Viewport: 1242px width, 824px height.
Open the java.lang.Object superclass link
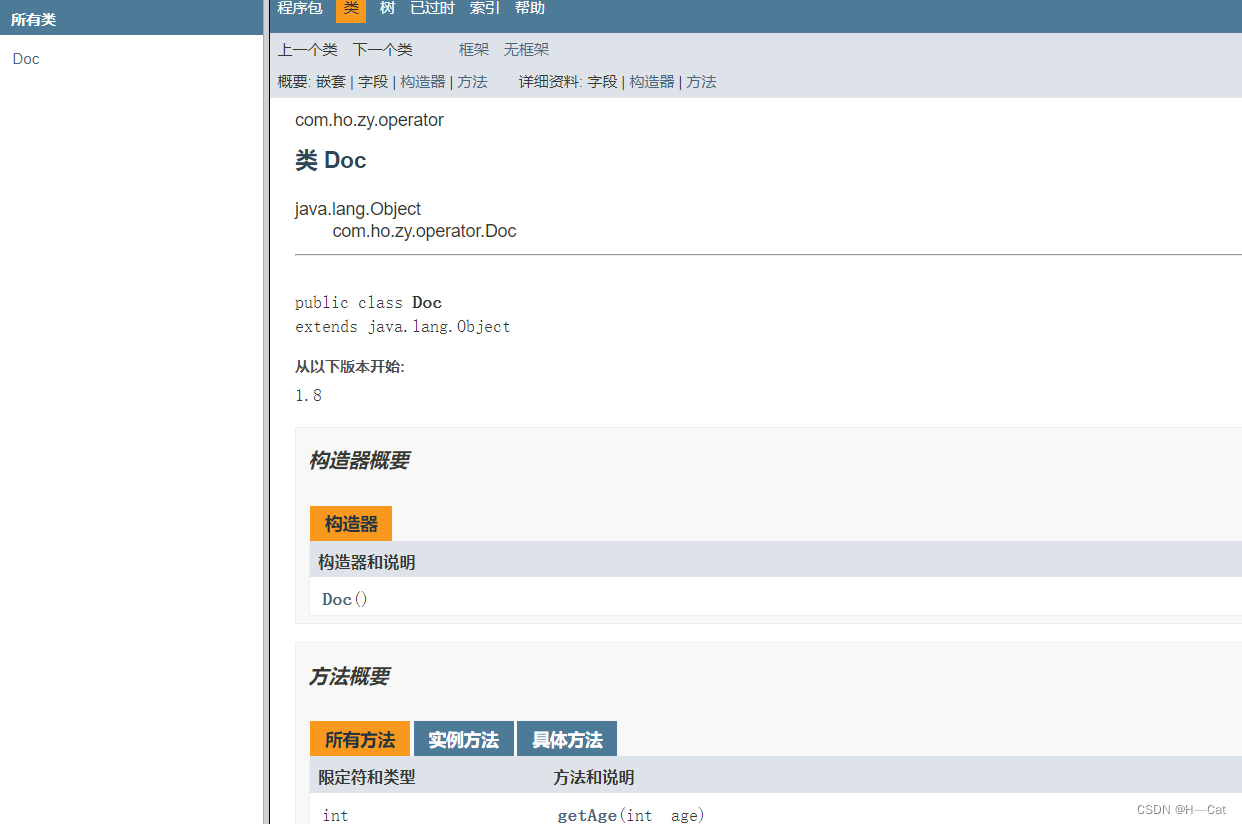(x=358, y=208)
